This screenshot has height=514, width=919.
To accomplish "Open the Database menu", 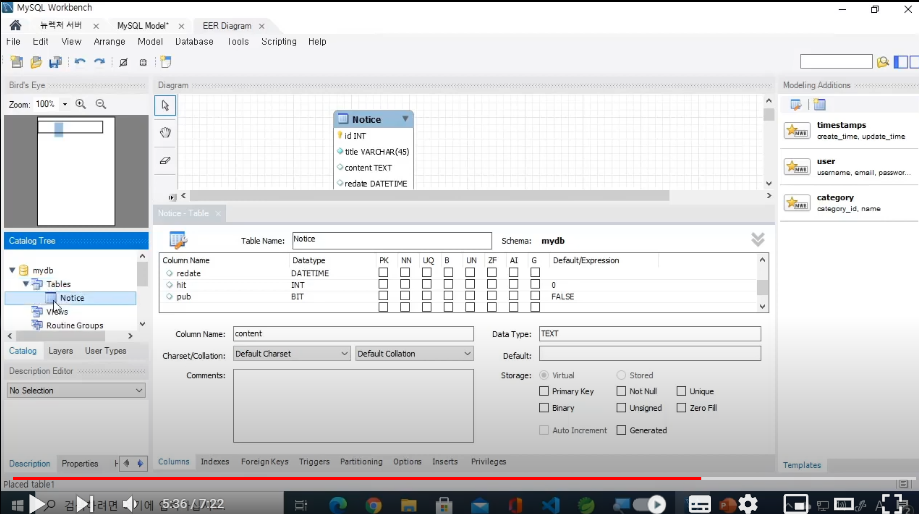I will coord(194,42).
